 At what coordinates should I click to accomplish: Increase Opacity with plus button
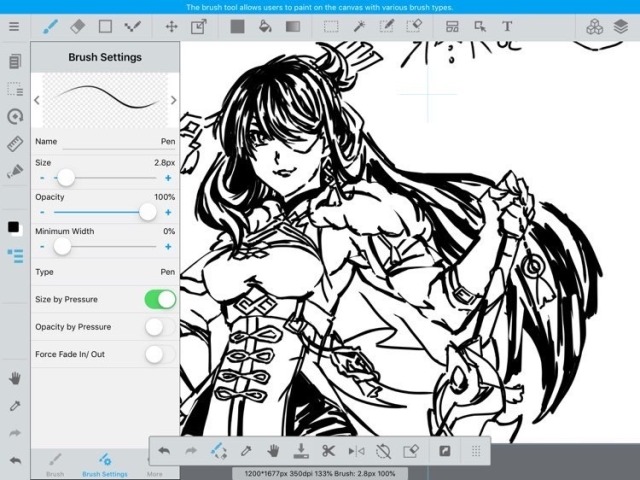click(168, 212)
